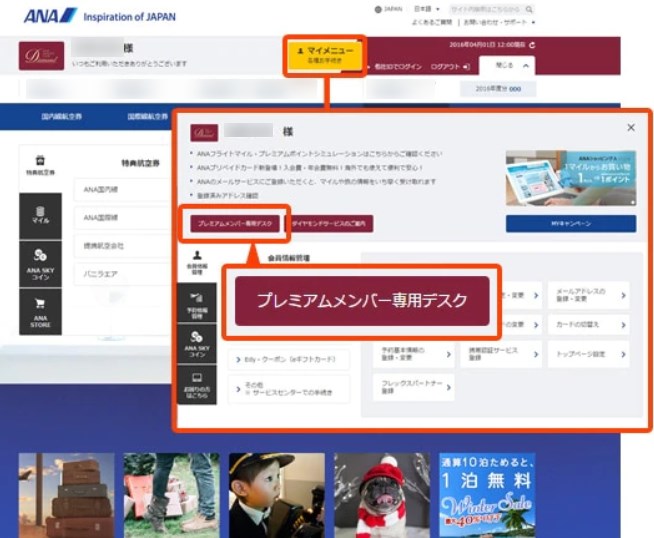Click the 2016年度分 button
Image resolution: width=654 pixels, height=538 pixels.
click(498, 89)
